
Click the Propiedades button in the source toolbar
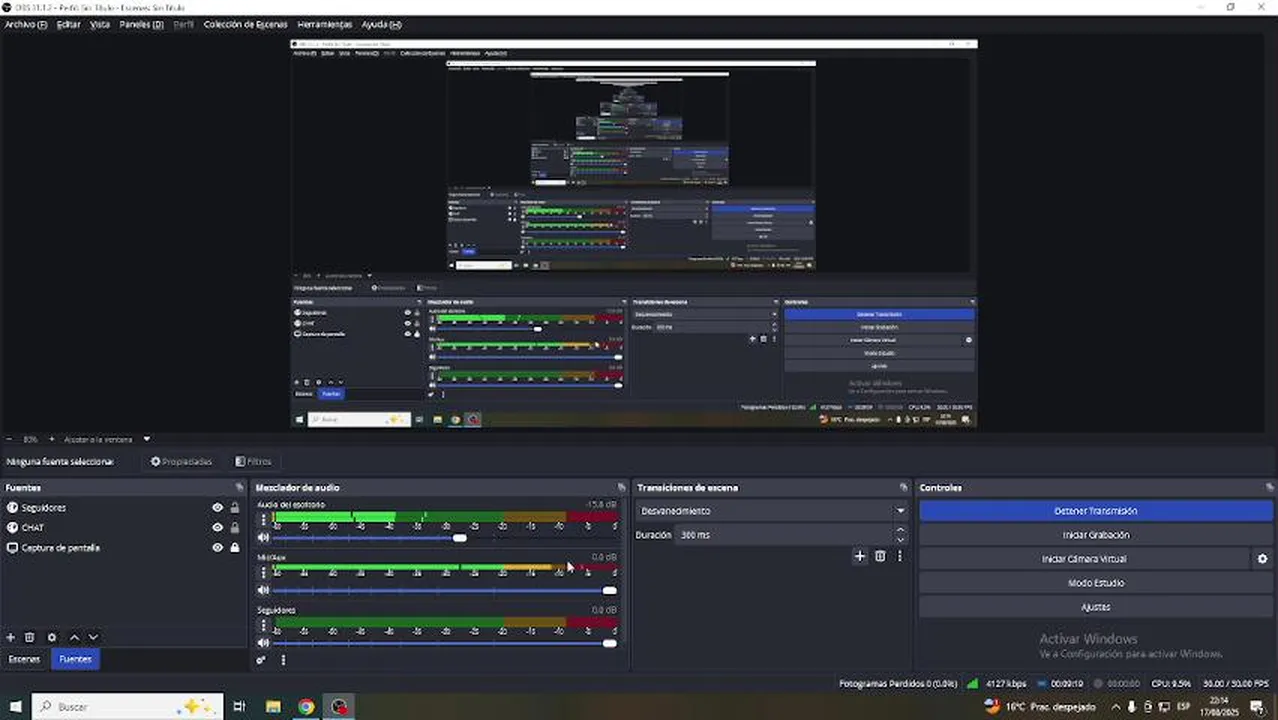182,462
